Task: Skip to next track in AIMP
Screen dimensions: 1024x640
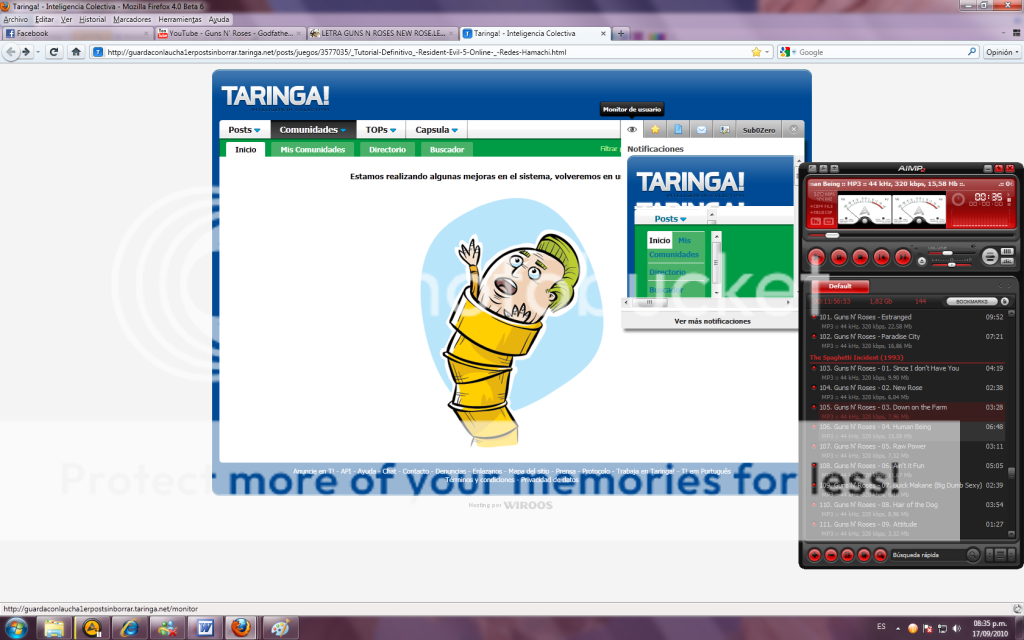Action: [903, 257]
